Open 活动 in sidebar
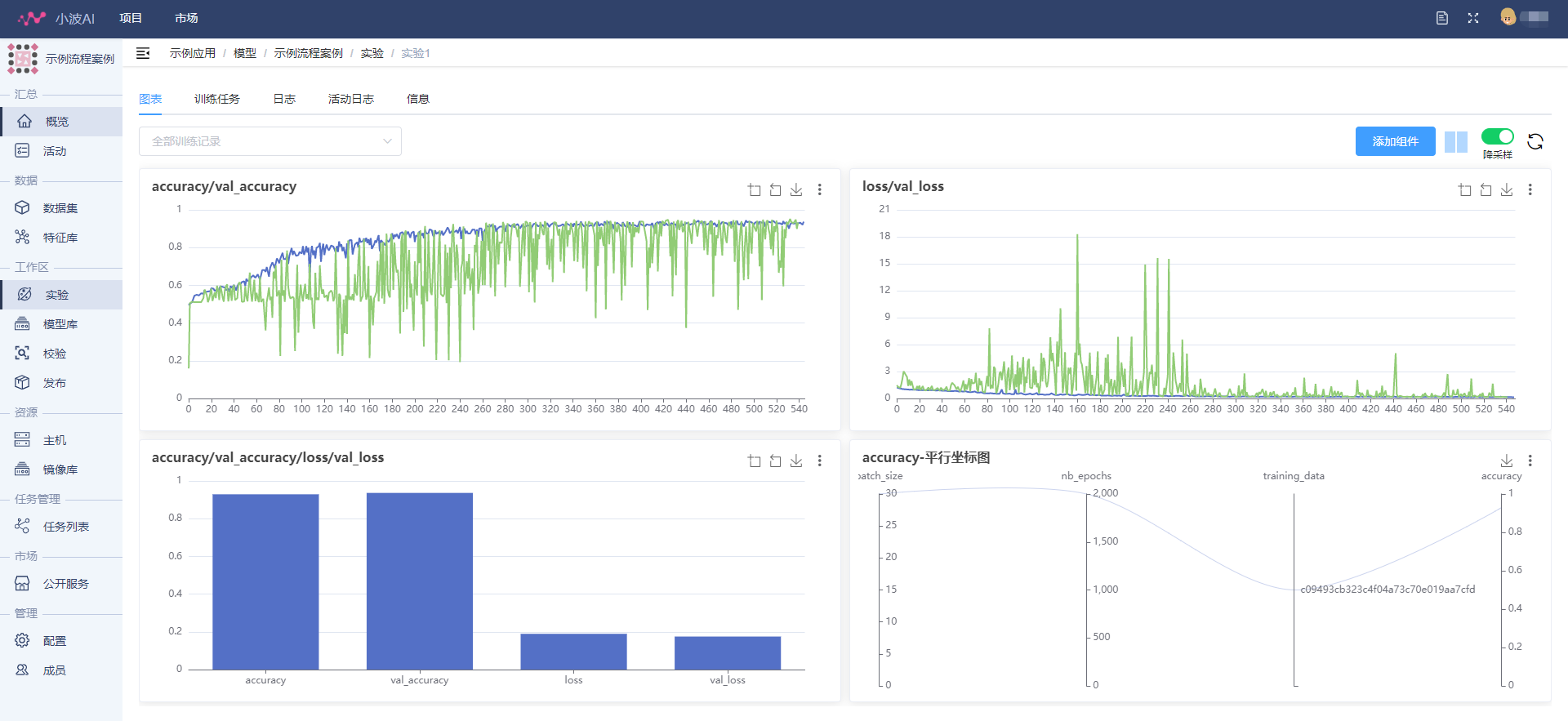This screenshot has width=1568, height=721. 61,151
